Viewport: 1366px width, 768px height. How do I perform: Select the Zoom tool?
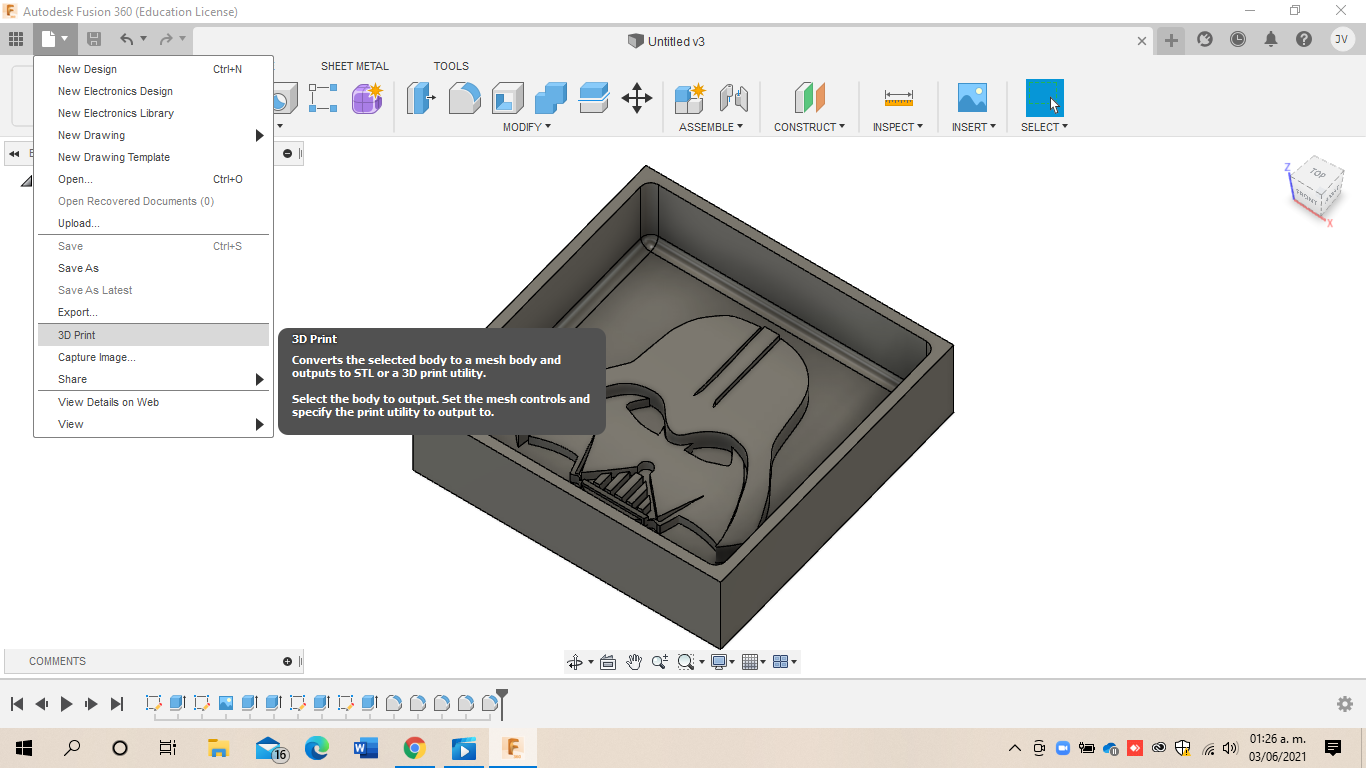(x=660, y=662)
